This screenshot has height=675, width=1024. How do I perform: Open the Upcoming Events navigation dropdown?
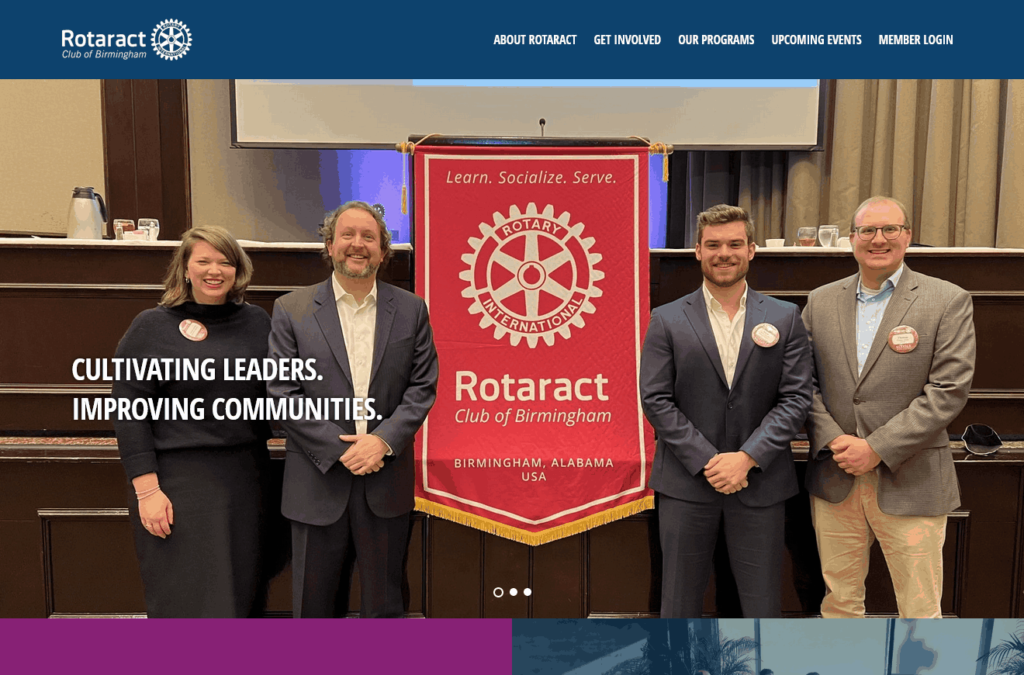tap(815, 40)
